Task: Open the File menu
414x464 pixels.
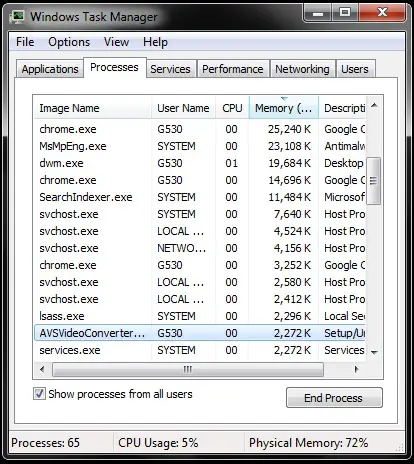Action: click(25, 42)
